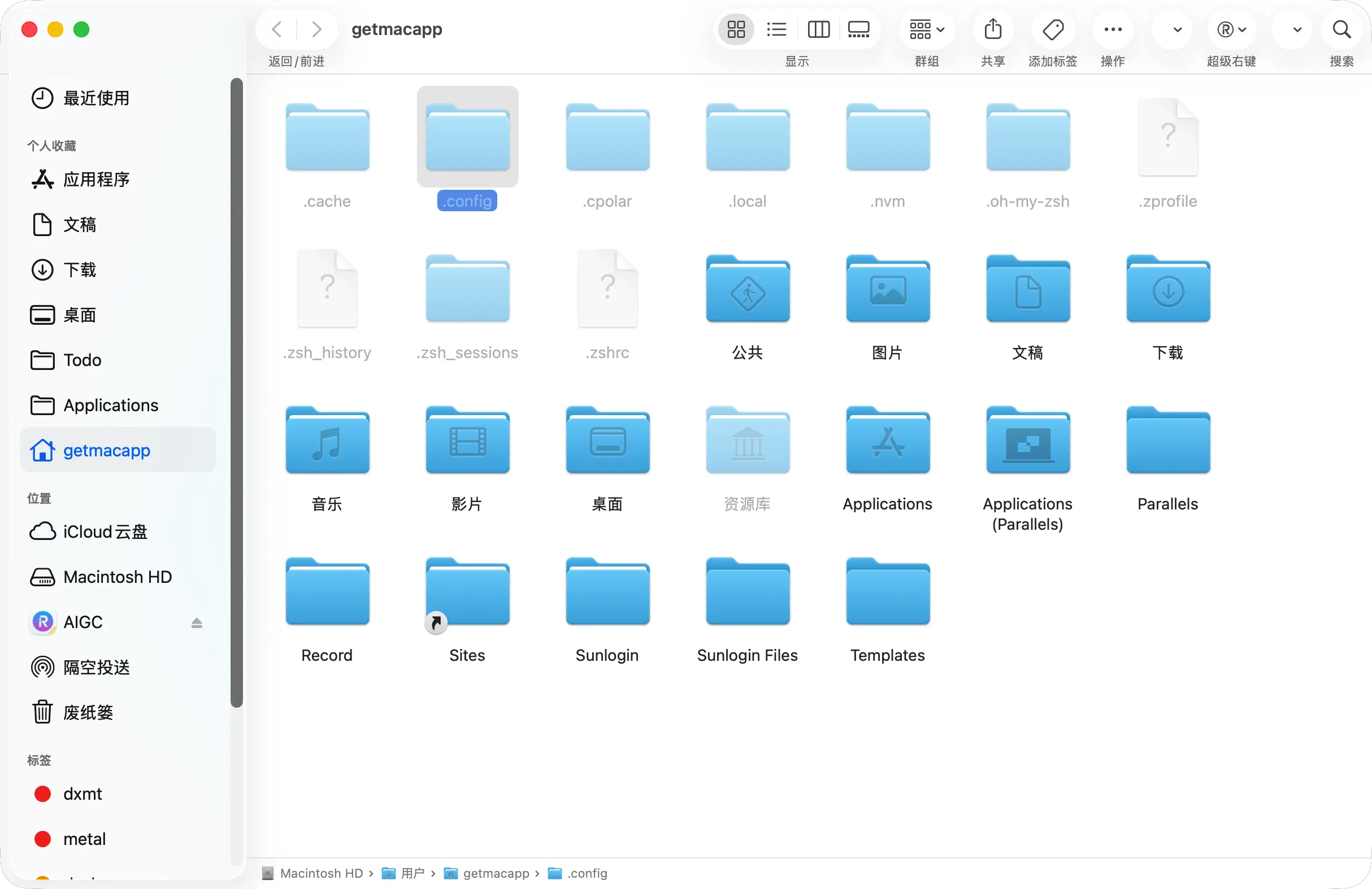
Task: Select Macintosh HD in sidebar
Action: pyautogui.click(x=117, y=577)
